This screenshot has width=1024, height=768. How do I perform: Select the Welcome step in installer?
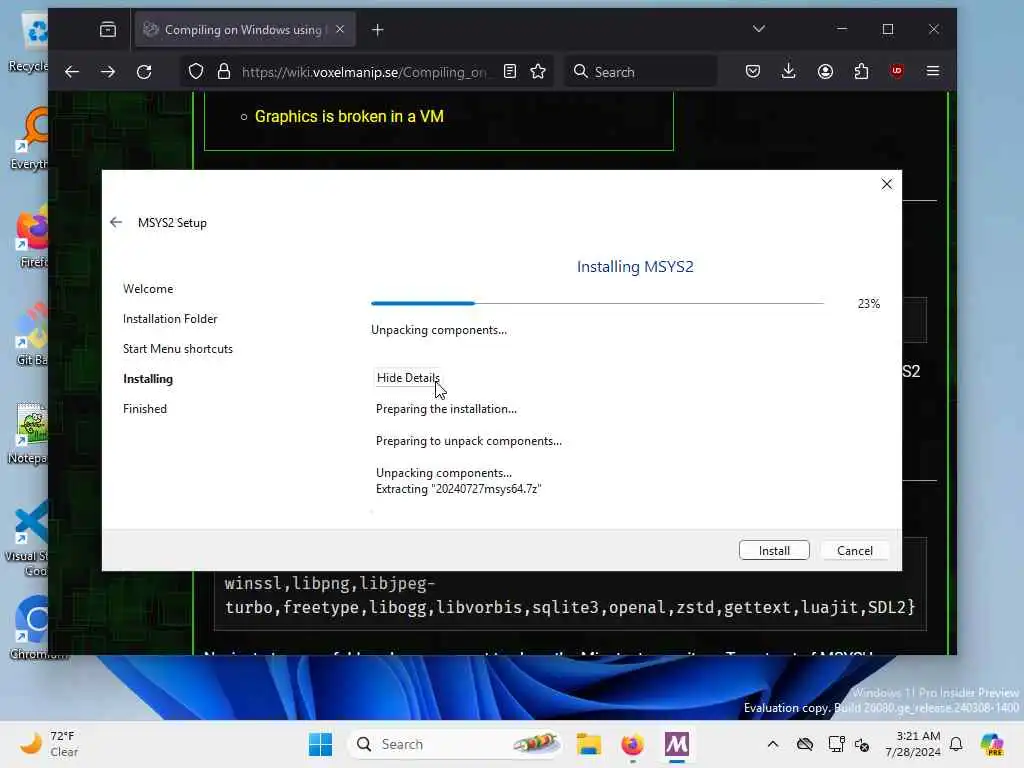(148, 289)
